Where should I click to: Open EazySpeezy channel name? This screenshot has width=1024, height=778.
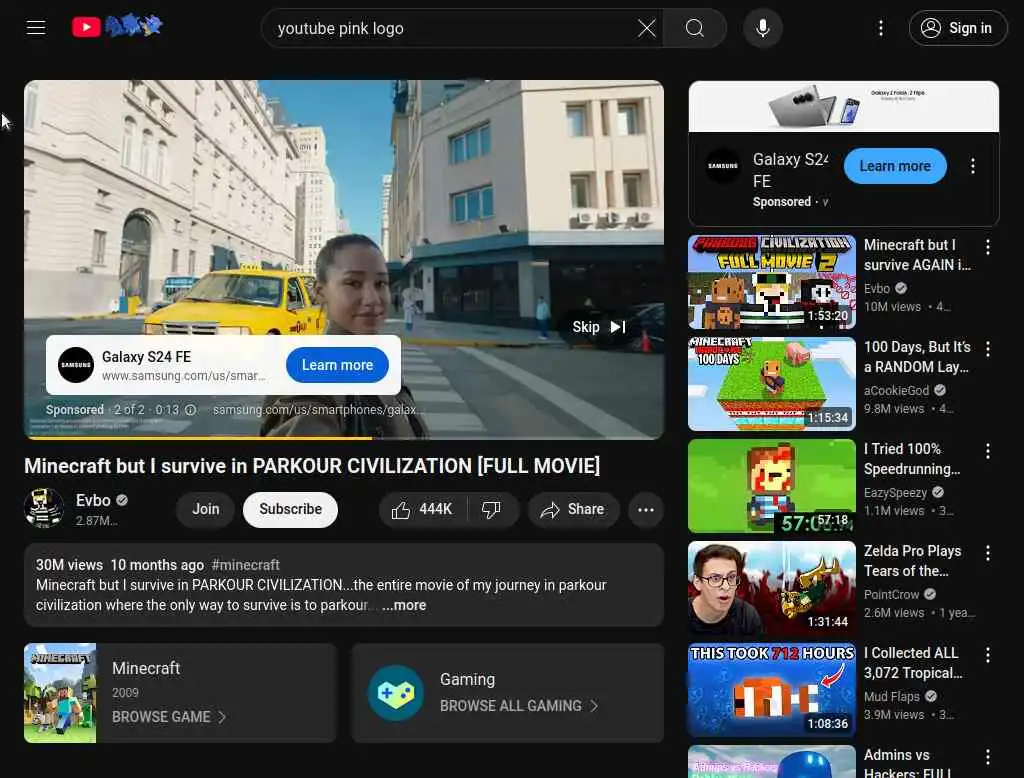tap(895, 493)
